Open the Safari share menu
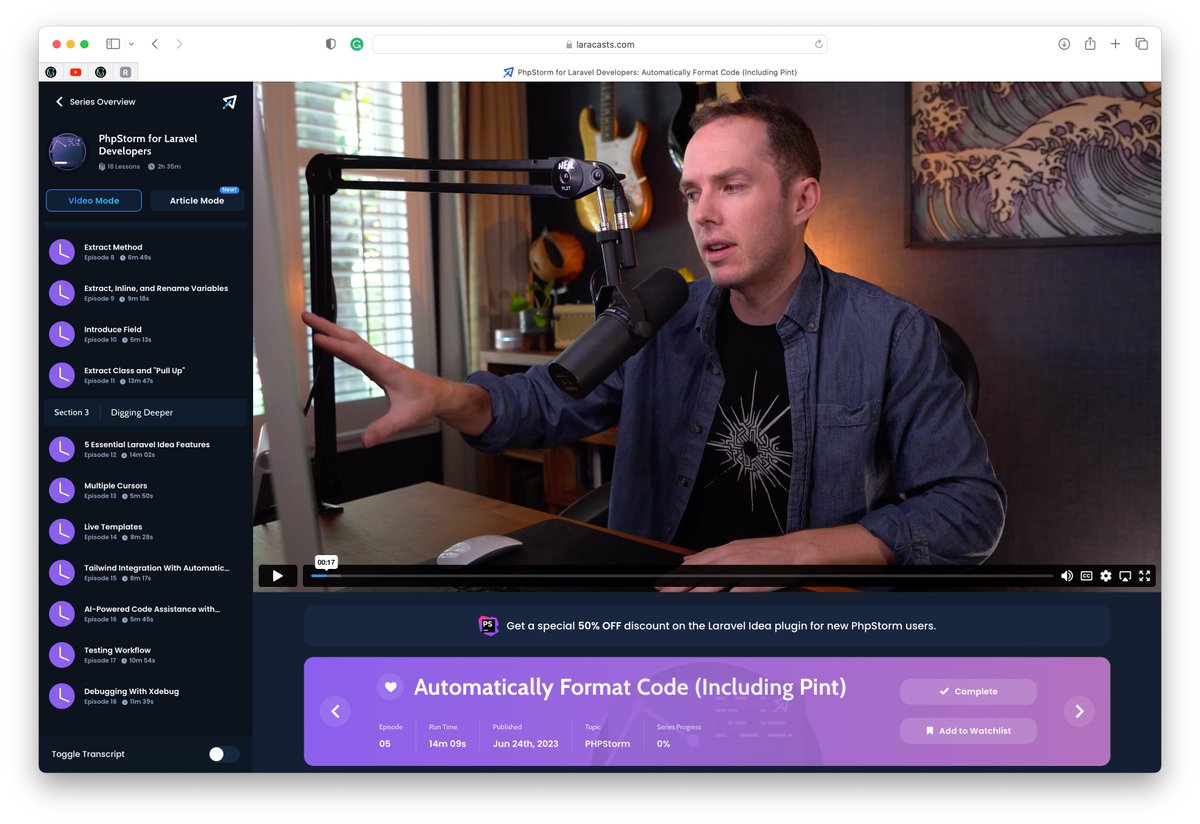Screen dimensions: 1200x824 tap(1090, 43)
